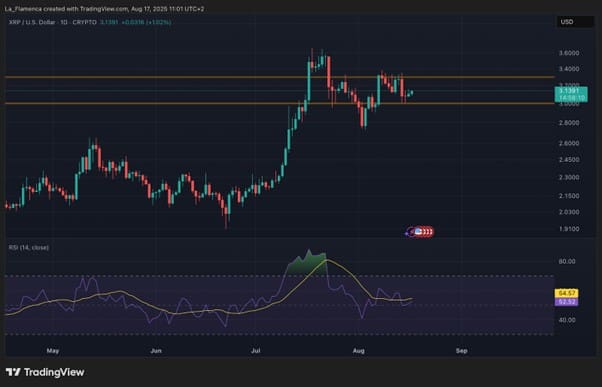Open the USD currency selector
This screenshot has height=387, width=602.
click(575, 22)
